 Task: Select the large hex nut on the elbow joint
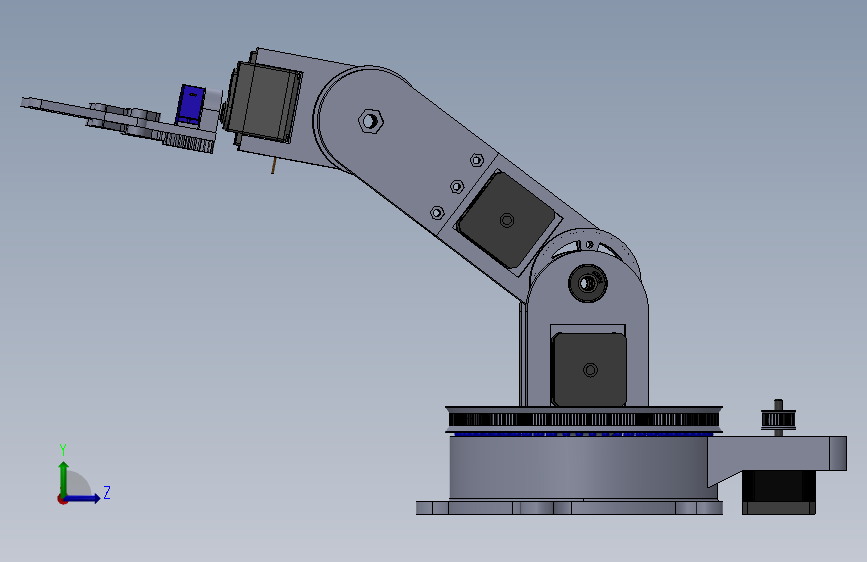point(370,121)
